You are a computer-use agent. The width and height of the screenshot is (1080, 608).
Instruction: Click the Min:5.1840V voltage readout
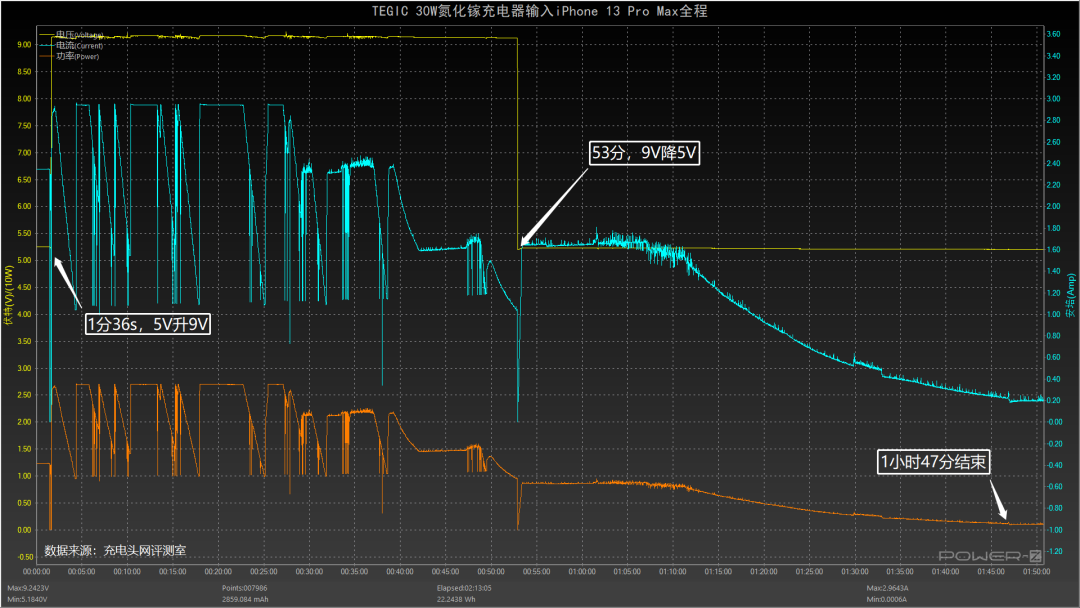click(28, 599)
